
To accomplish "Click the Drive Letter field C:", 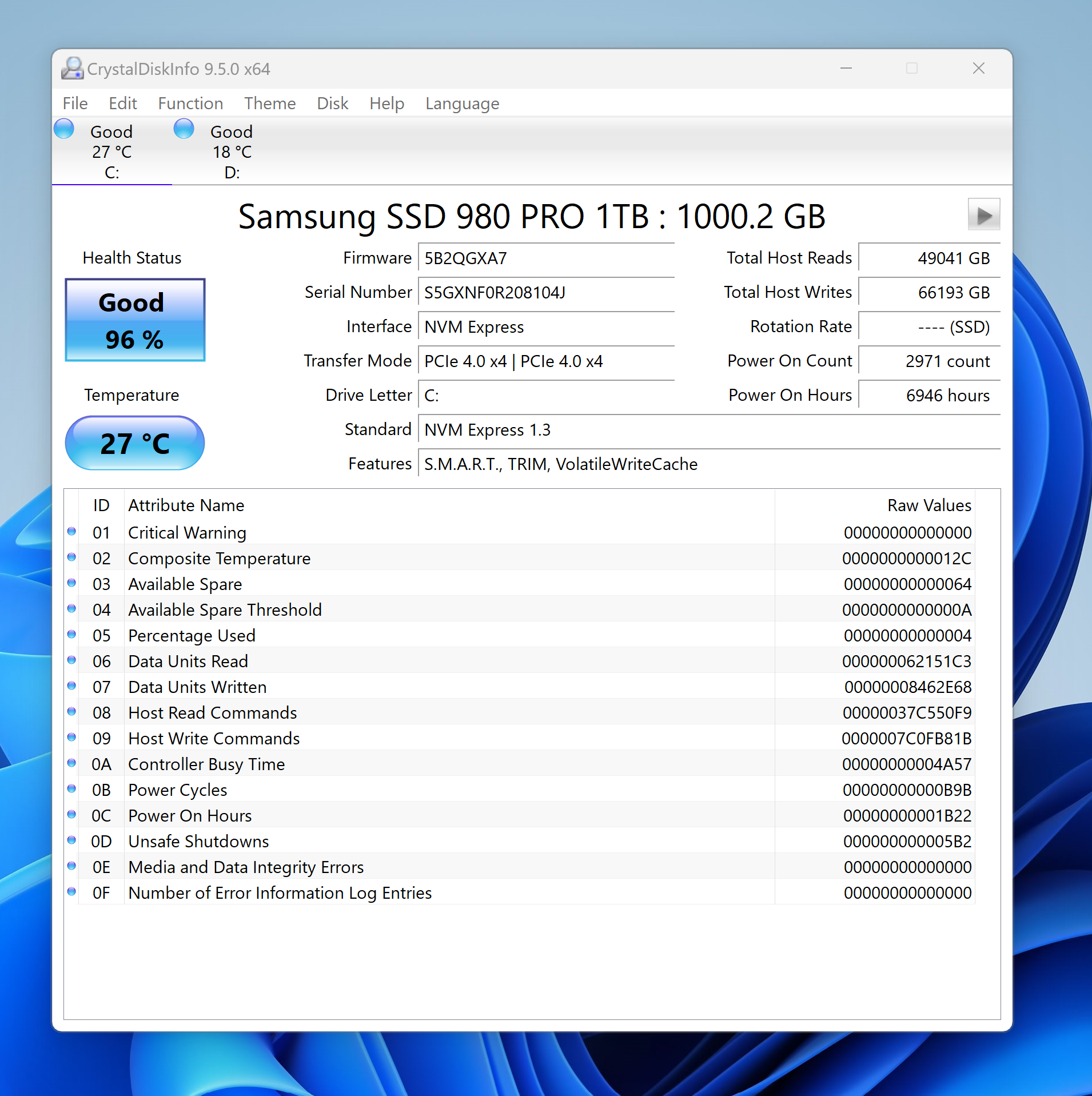I will point(547,395).
